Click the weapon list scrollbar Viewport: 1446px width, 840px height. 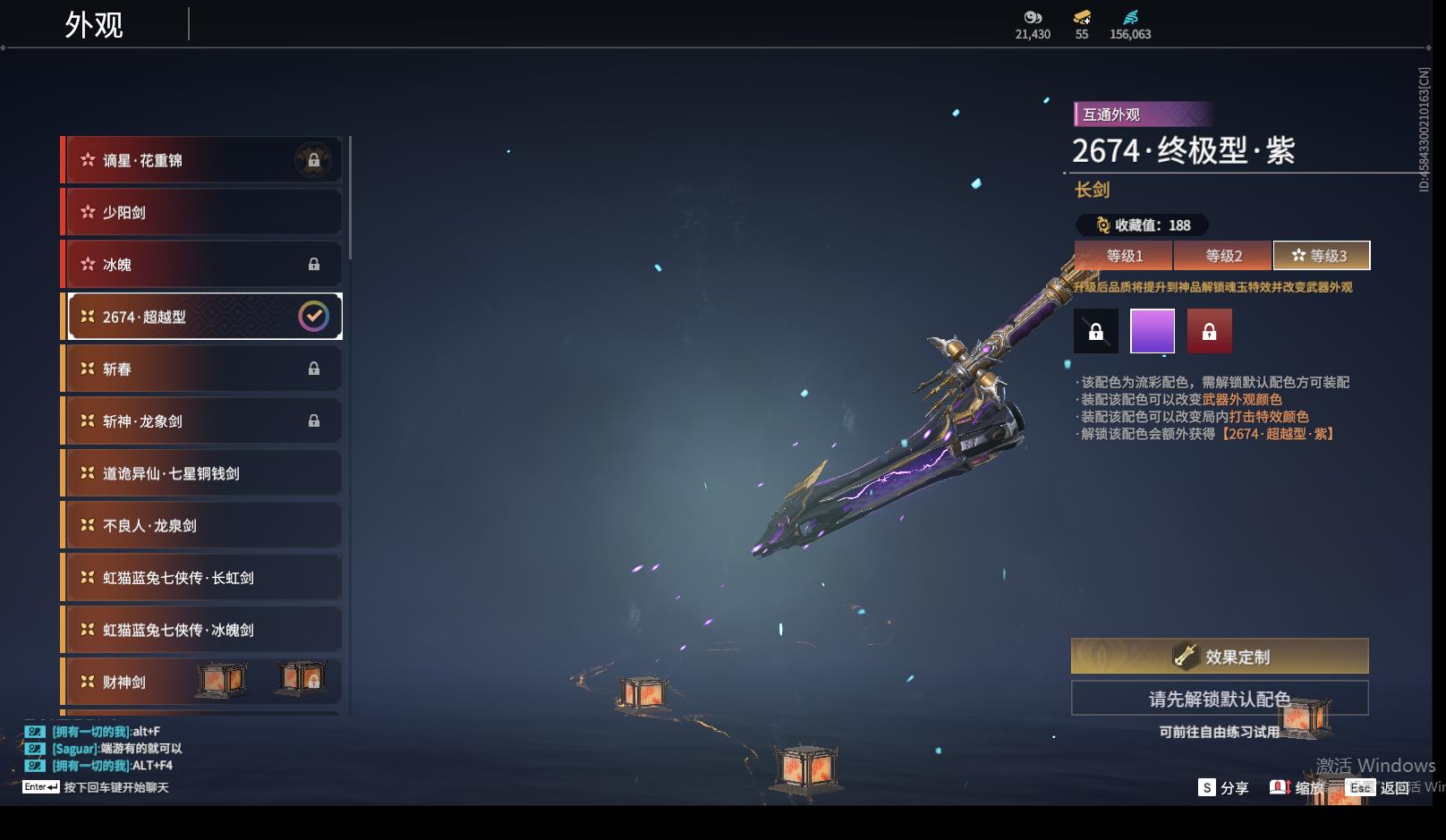click(x=350, y=198)
